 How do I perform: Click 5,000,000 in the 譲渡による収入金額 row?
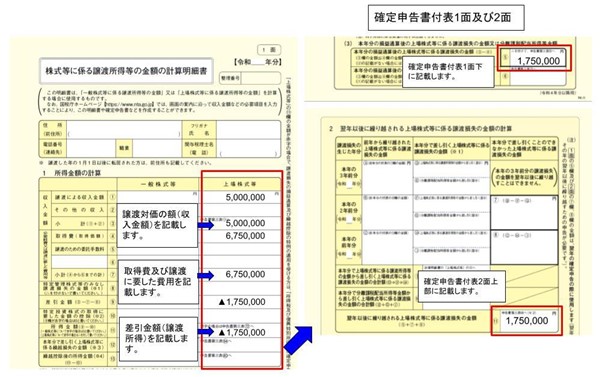click(x=245, y=197)
